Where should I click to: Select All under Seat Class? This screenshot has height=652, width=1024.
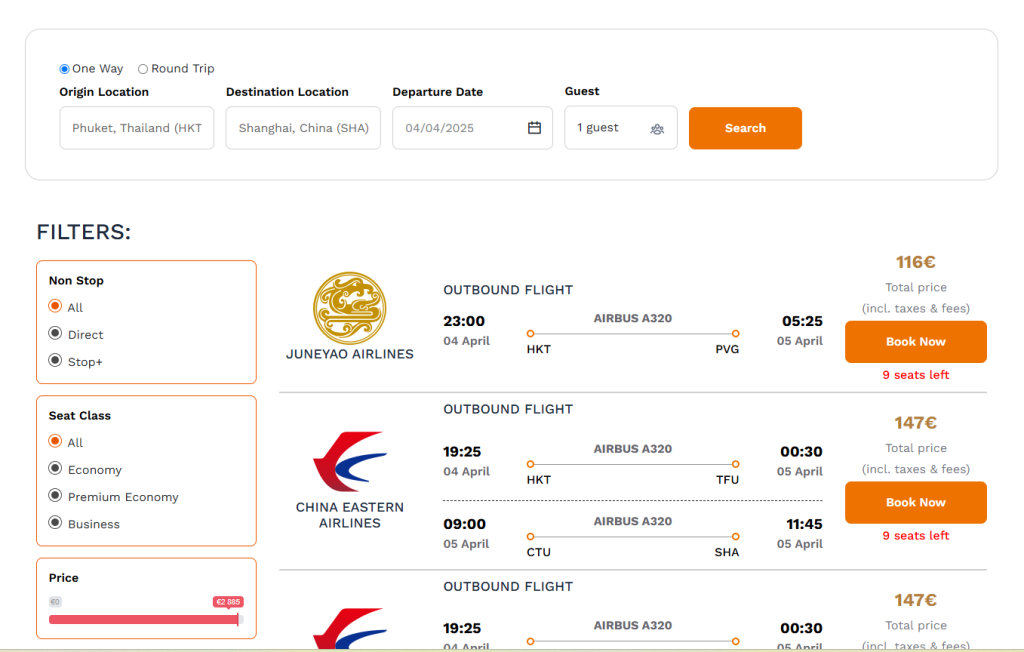[x=56, y=442]
